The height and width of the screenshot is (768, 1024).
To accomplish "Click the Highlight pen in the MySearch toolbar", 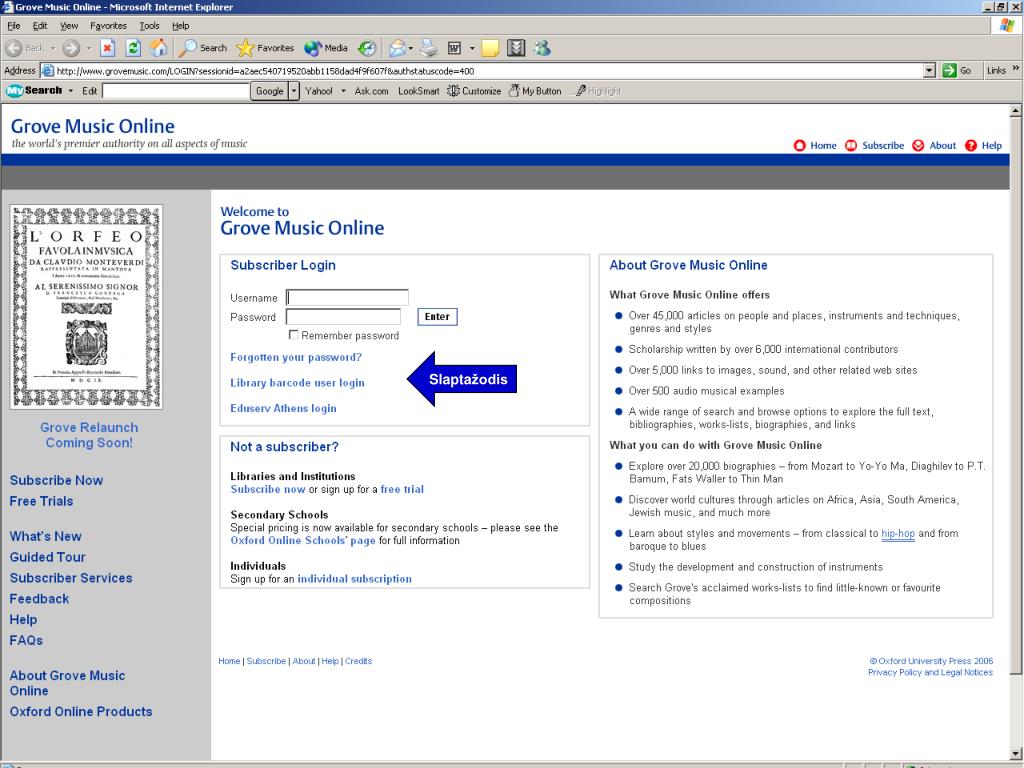I will pos(598,91).
